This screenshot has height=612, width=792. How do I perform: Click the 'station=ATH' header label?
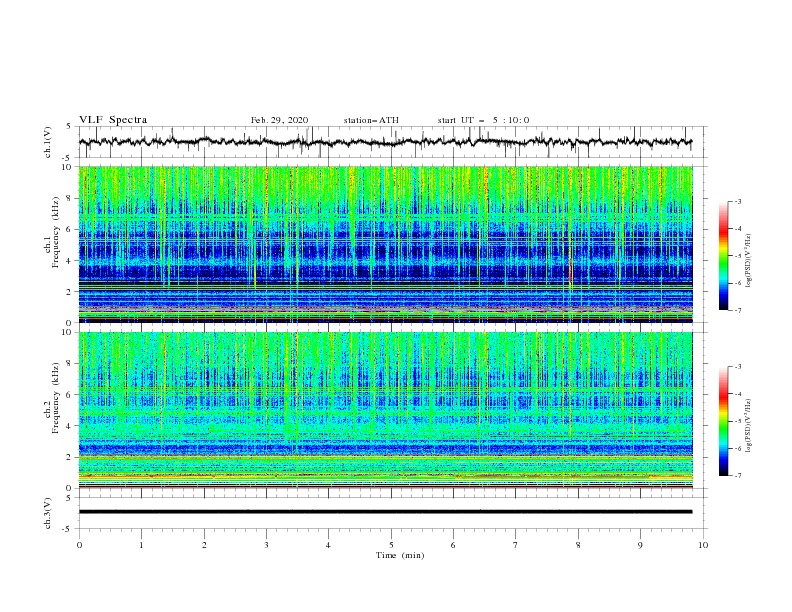(x=371, y=120)
